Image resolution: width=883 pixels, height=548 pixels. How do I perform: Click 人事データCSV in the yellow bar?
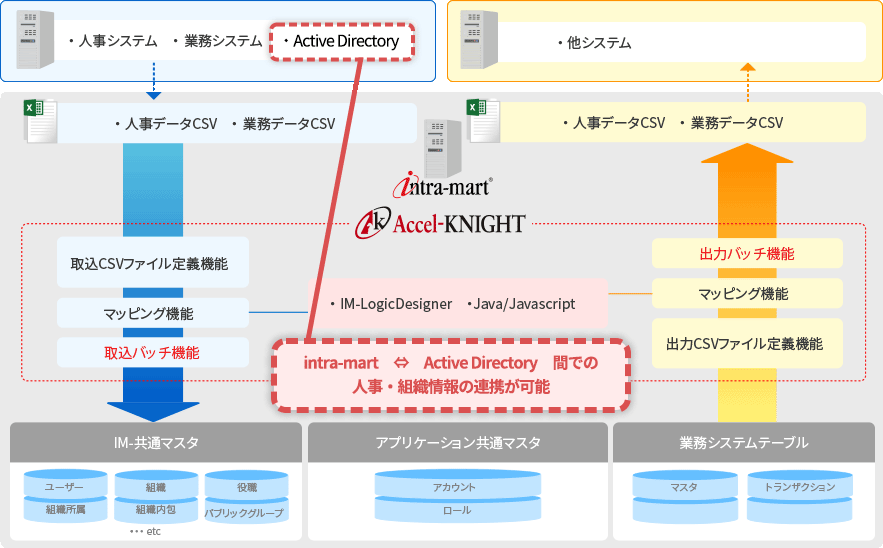point(619,122)
